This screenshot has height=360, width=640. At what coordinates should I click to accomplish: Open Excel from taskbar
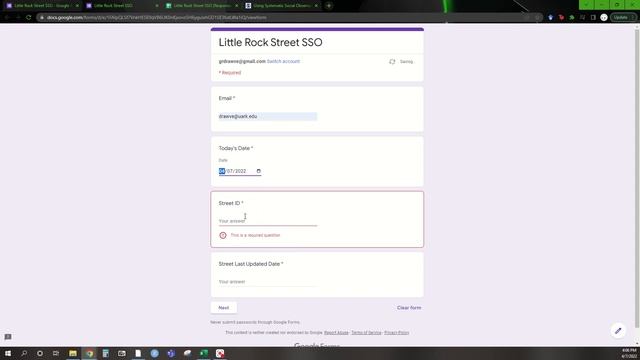[204, 353]
